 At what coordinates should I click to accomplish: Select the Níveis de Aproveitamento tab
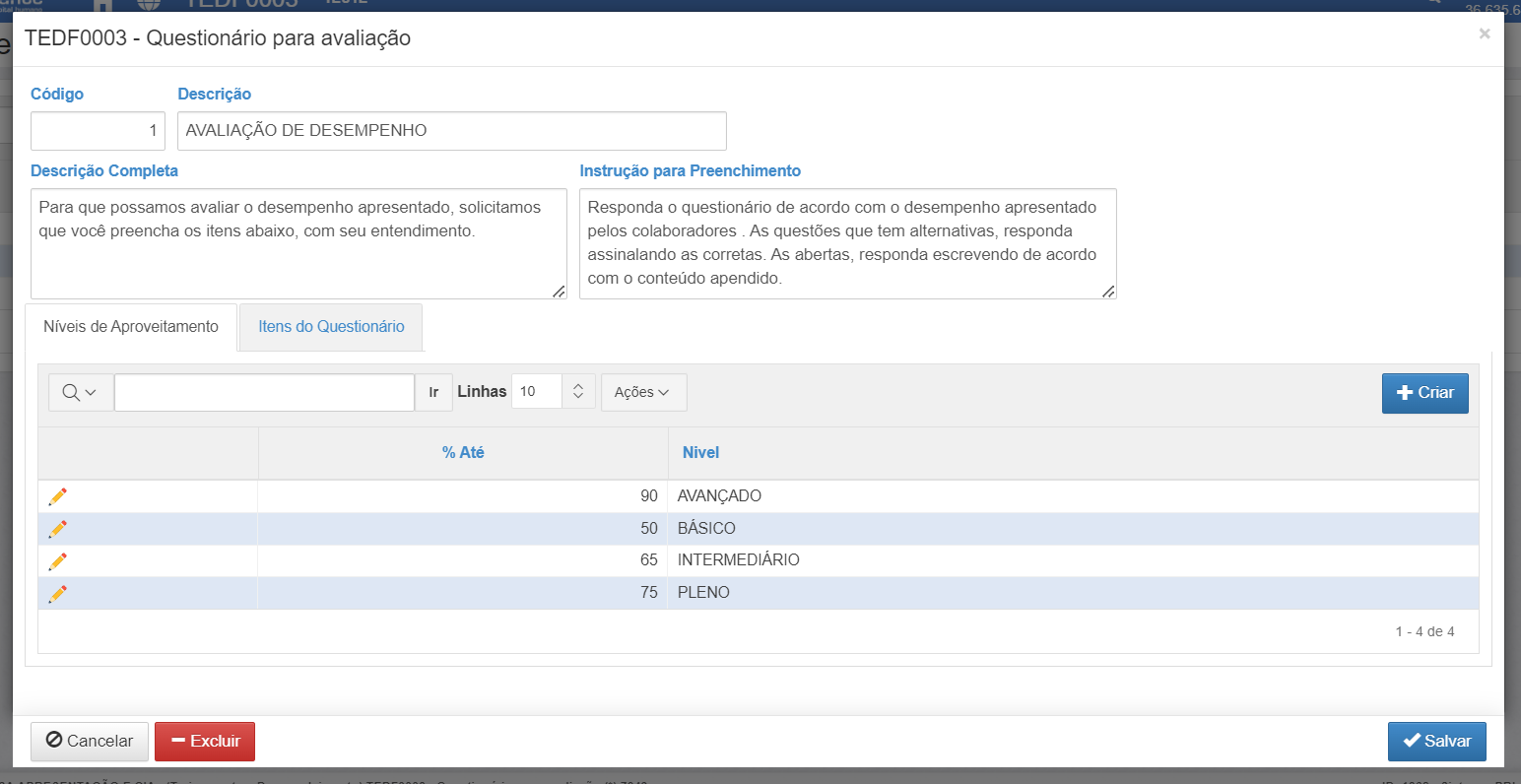tap(131, 327)
